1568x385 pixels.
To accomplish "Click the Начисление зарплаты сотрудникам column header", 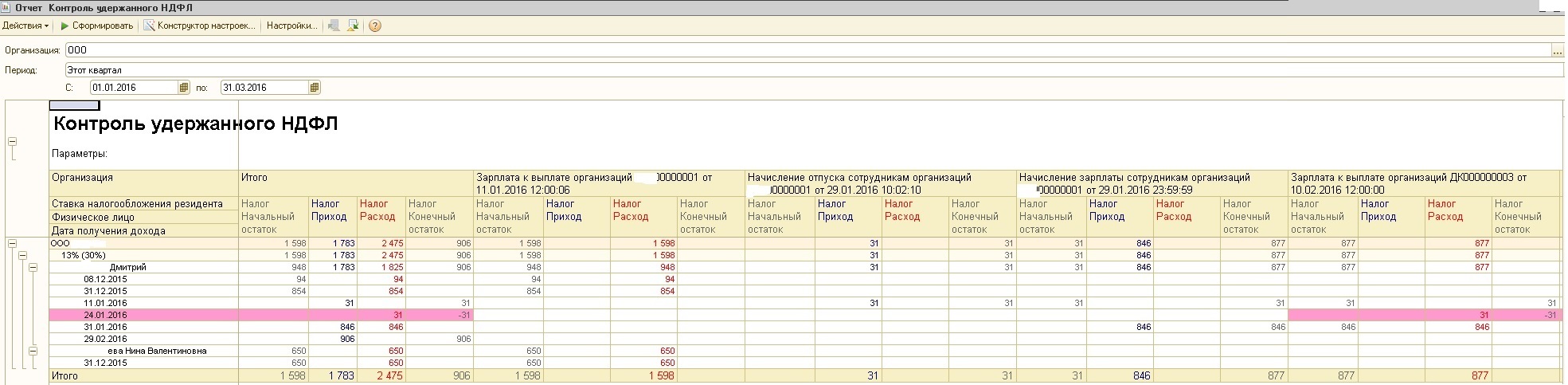I will (x=1152, y=183).
